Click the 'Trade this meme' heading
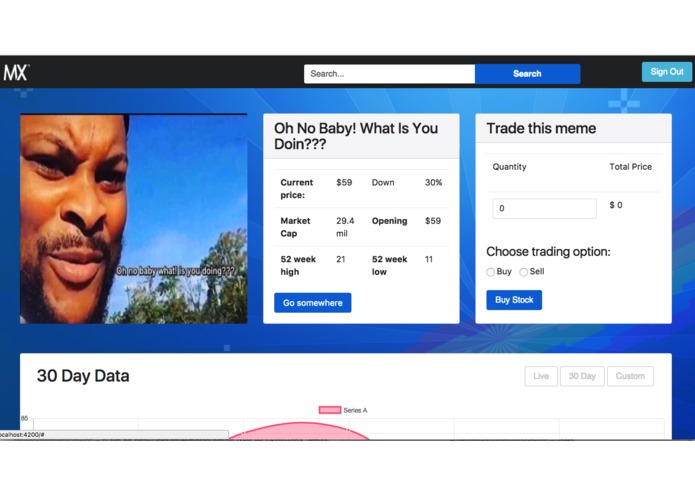 (x=541, y=128)
